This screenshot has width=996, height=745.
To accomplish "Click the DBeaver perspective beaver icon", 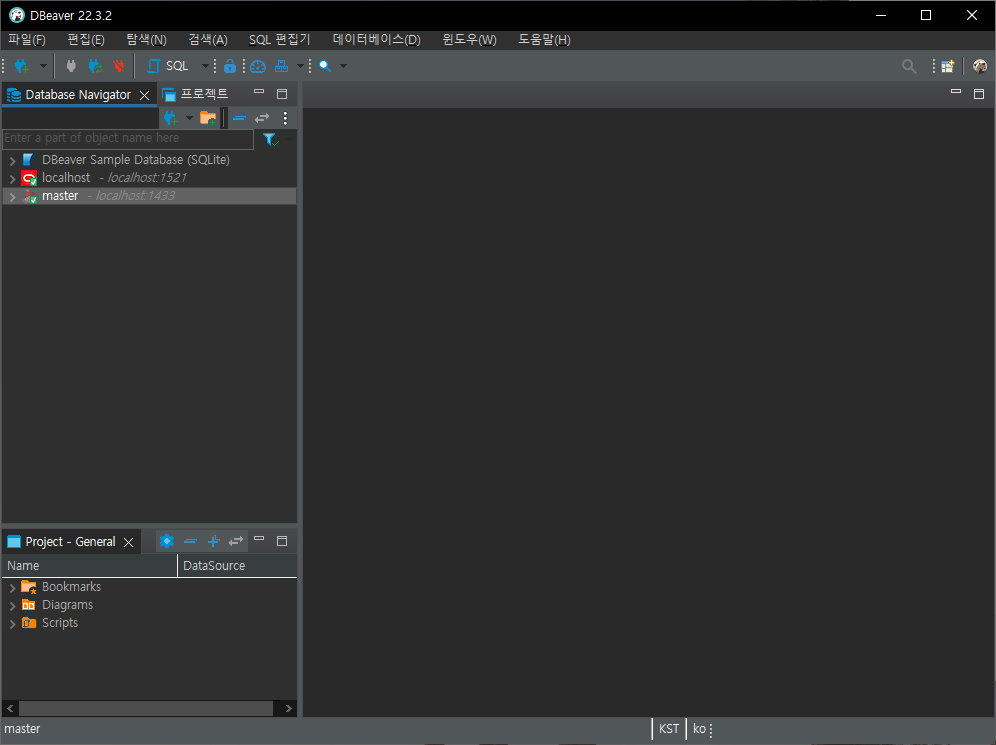I will coord(980,66).
